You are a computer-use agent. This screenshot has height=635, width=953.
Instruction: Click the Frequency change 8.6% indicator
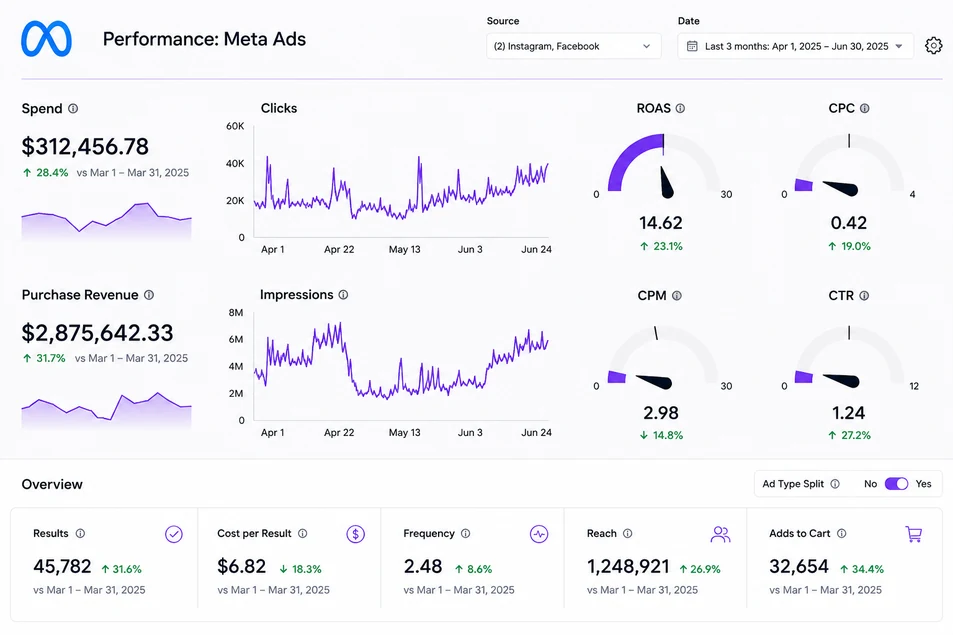pyautogui.click(x=473, y=569)
